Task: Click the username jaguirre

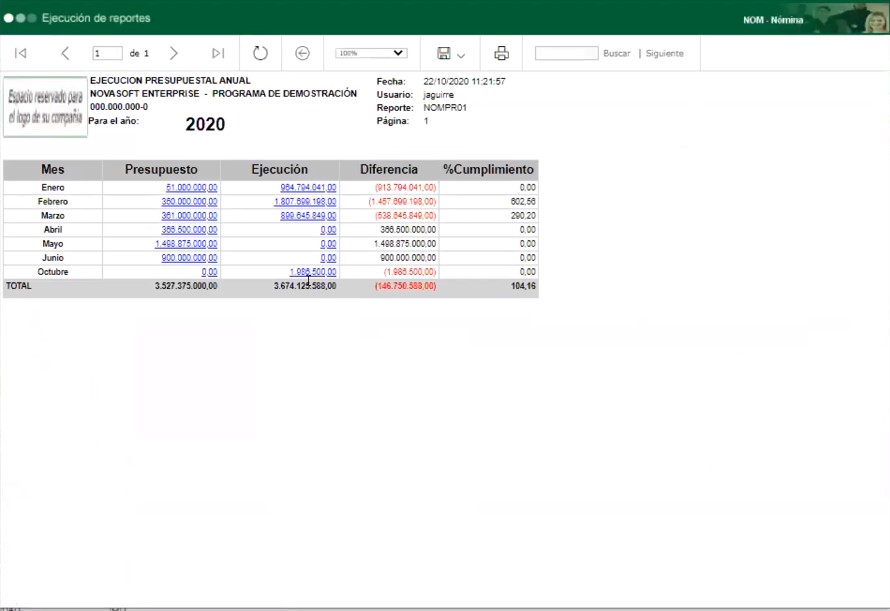Action: tap(438, 95)
